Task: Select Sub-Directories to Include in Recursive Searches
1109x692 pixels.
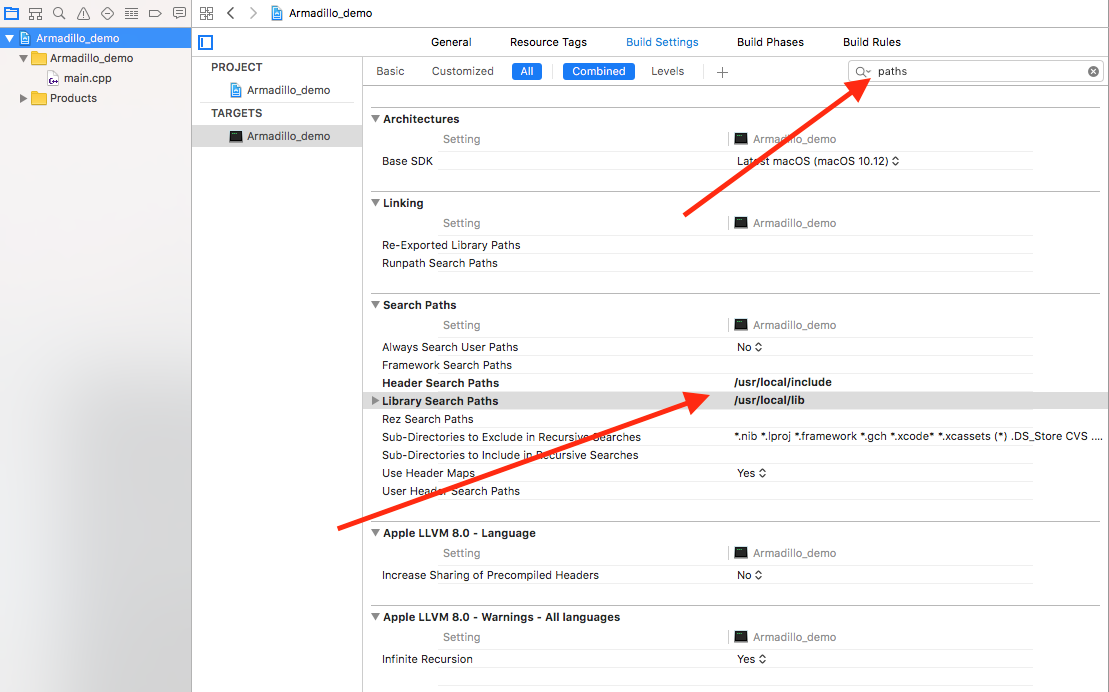Action: 510,455
